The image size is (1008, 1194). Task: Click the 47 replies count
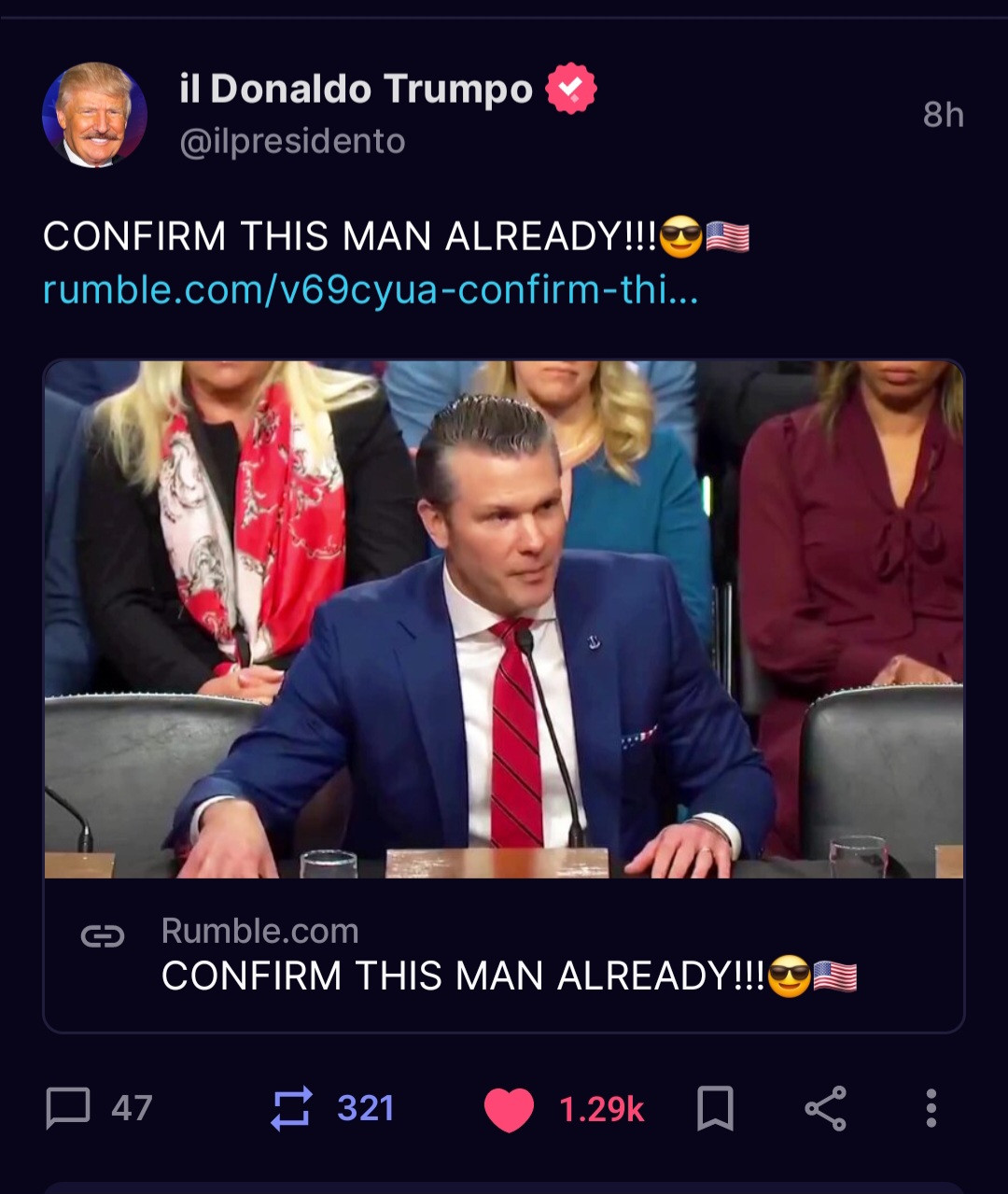point(132,1108)
